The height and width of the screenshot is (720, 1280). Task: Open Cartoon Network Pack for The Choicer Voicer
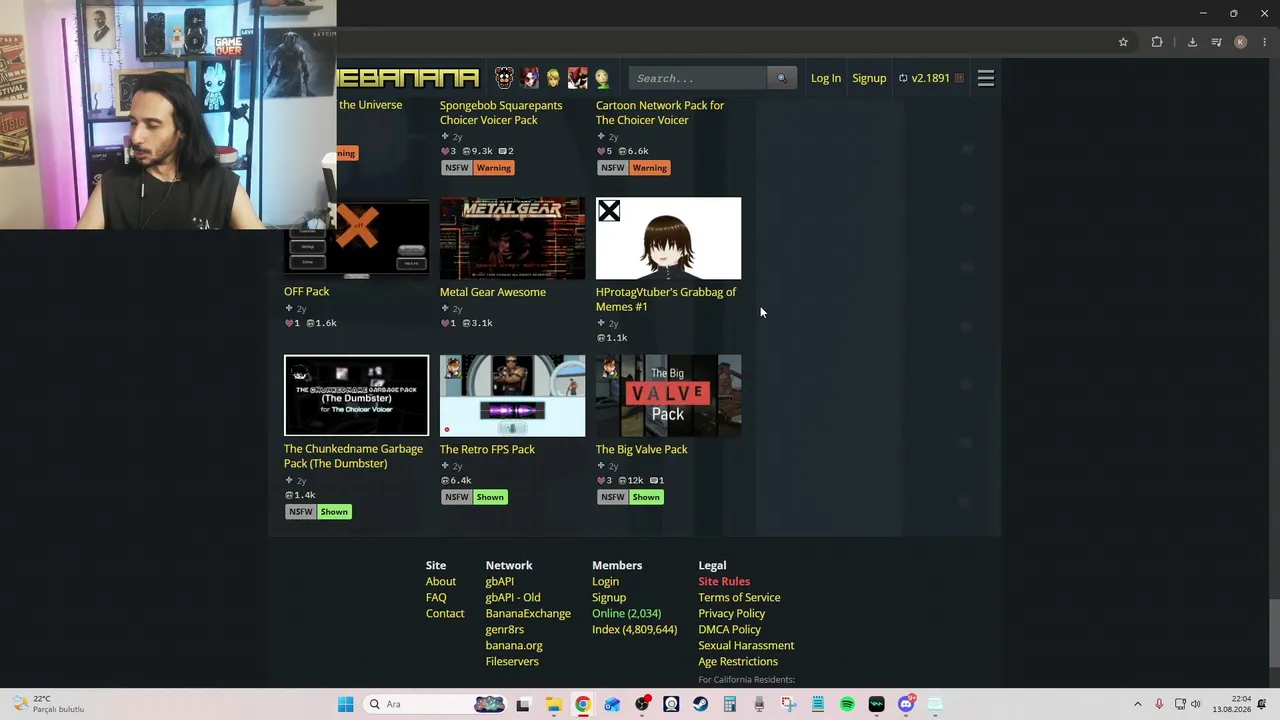click(x=660, y=112)
